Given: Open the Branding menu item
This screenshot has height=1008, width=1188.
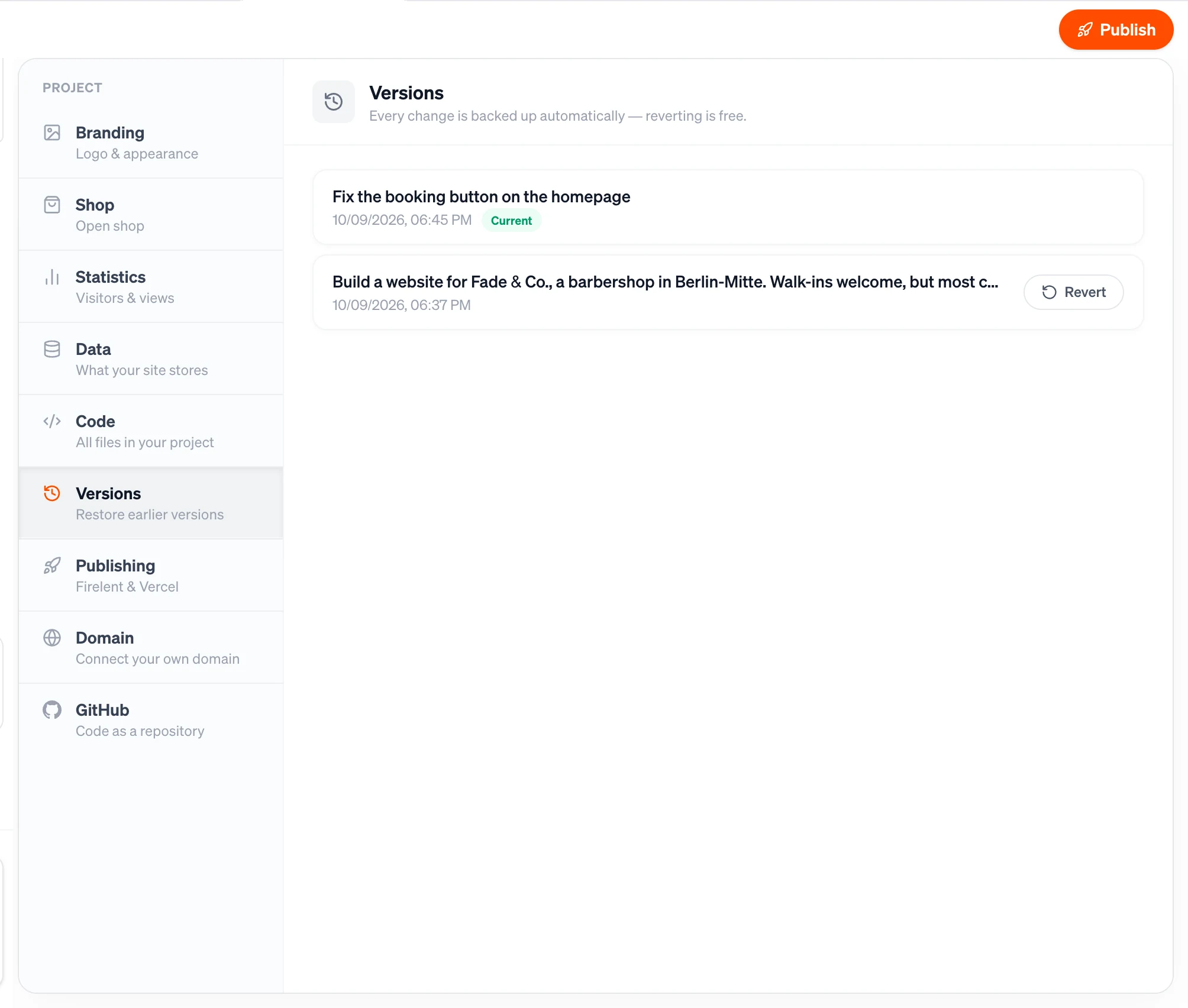Looking at the screenshot, I should [x=151, y=143].
